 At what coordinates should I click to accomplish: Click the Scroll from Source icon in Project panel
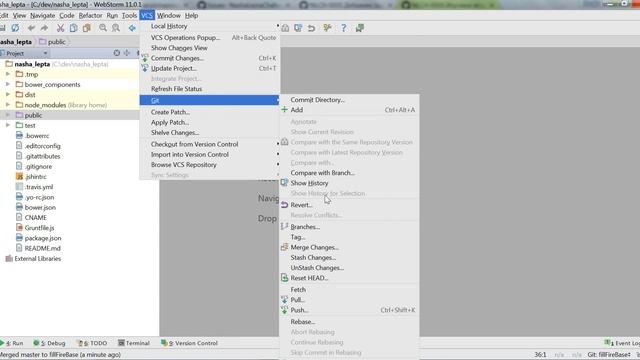click(x=117, y=53)
